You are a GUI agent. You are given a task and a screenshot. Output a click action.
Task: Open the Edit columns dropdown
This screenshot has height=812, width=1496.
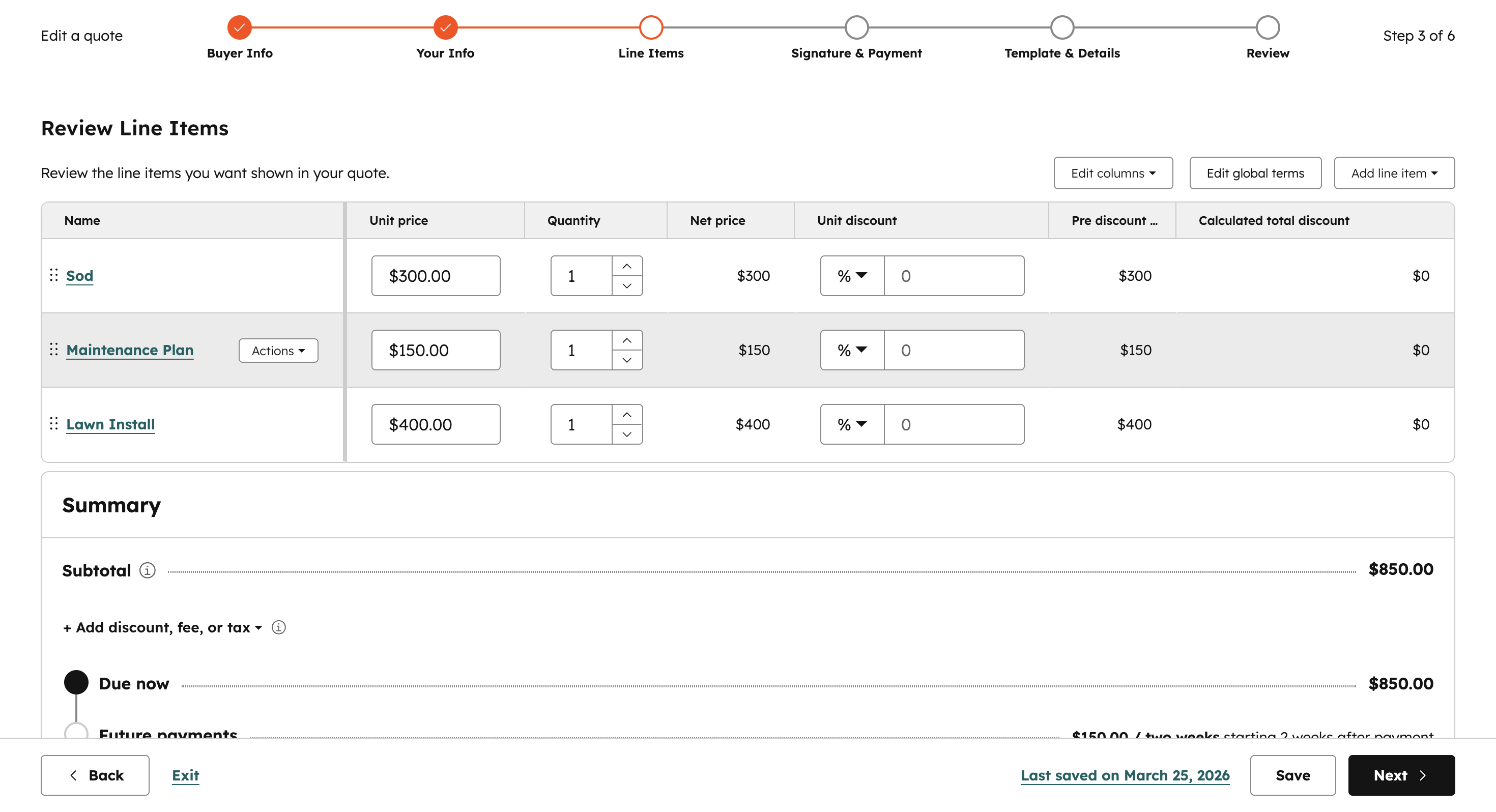click(x=1113, y=173)
